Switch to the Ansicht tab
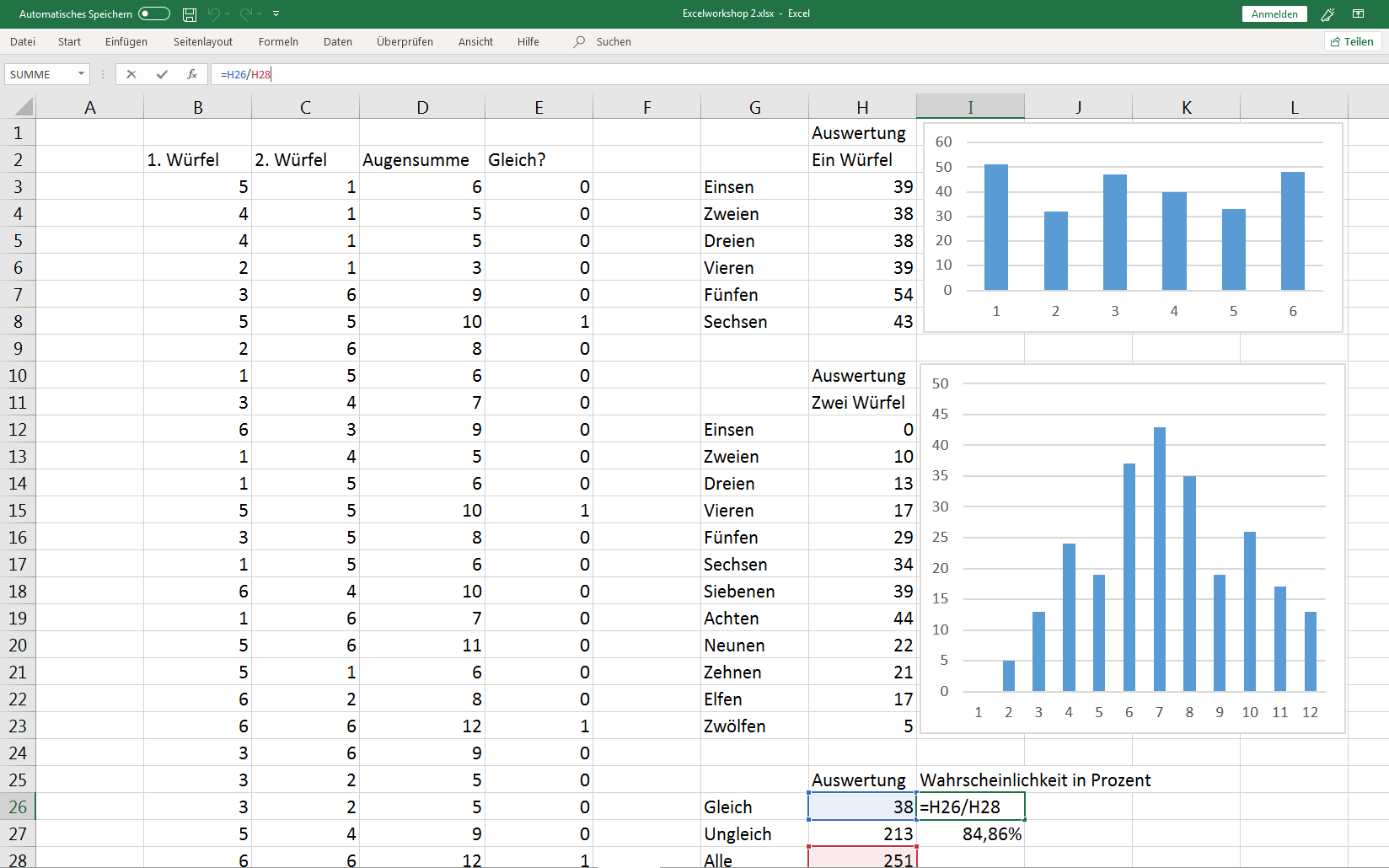The image size is (1389, 868). [475, 41]
